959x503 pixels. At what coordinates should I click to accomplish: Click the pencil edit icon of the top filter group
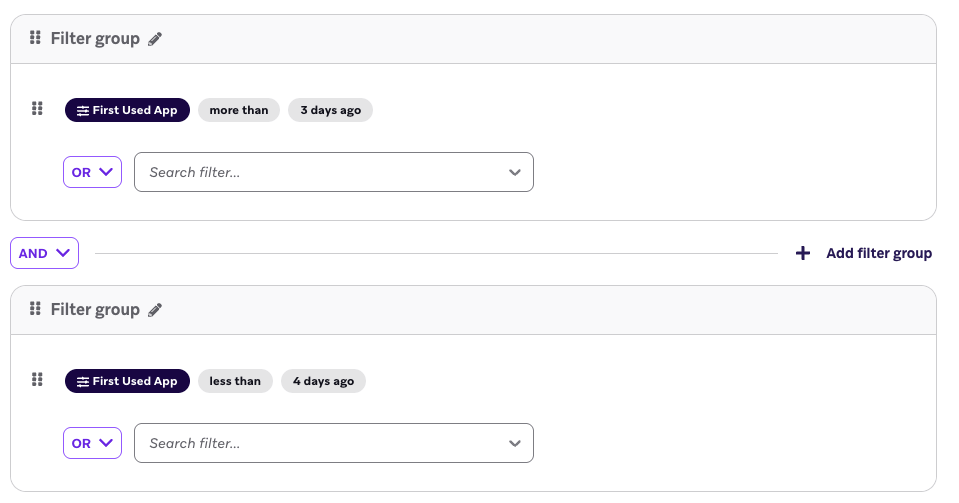(155, 39)
